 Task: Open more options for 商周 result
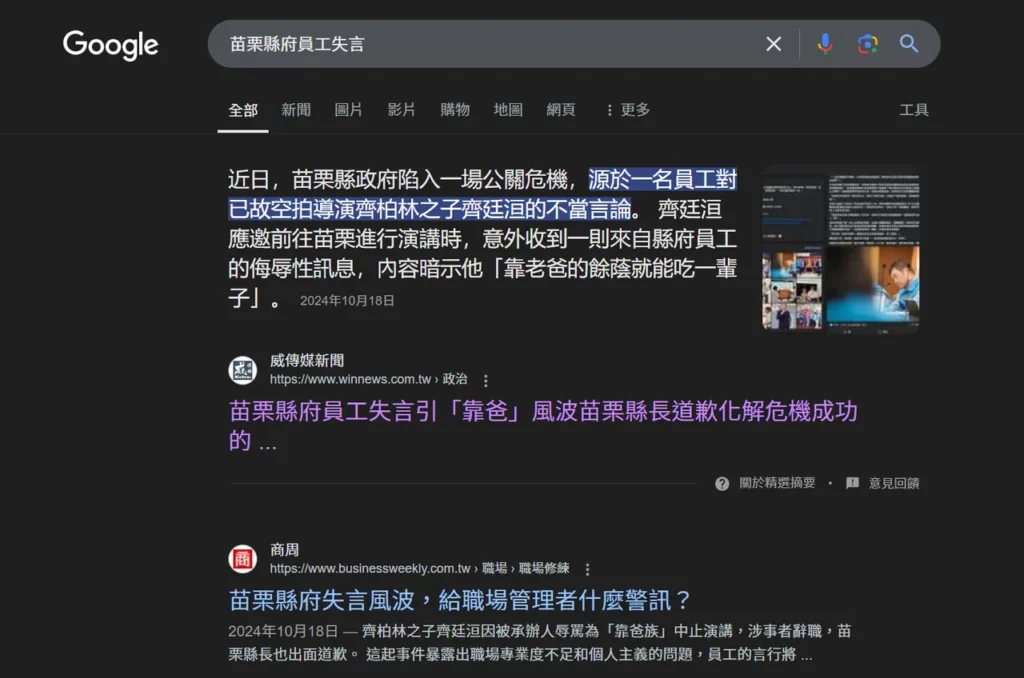(587, 570)
